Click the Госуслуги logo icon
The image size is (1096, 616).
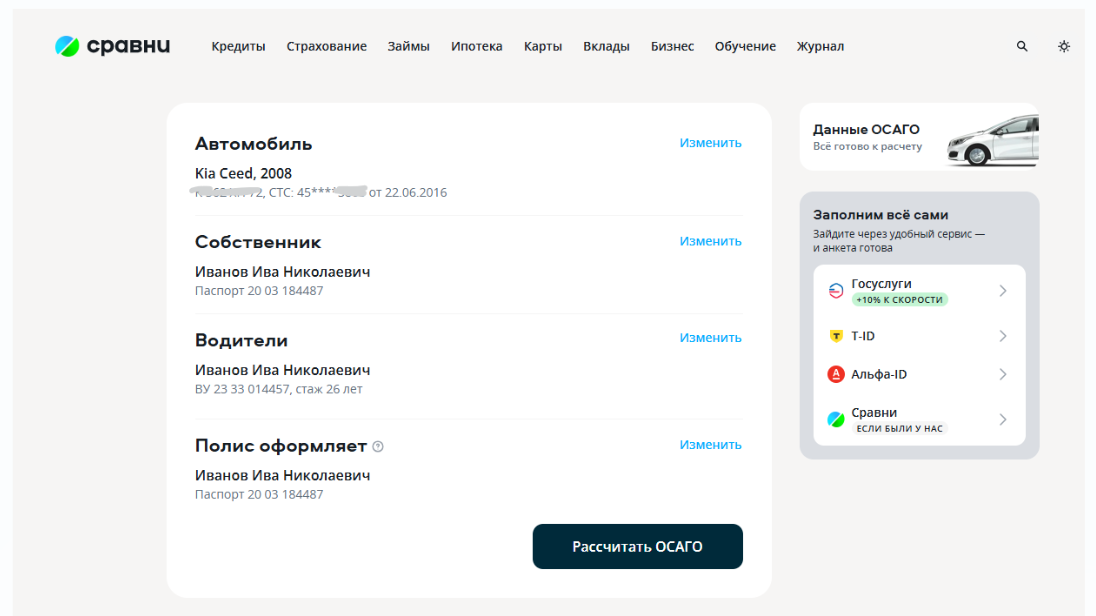pos(836,291)
